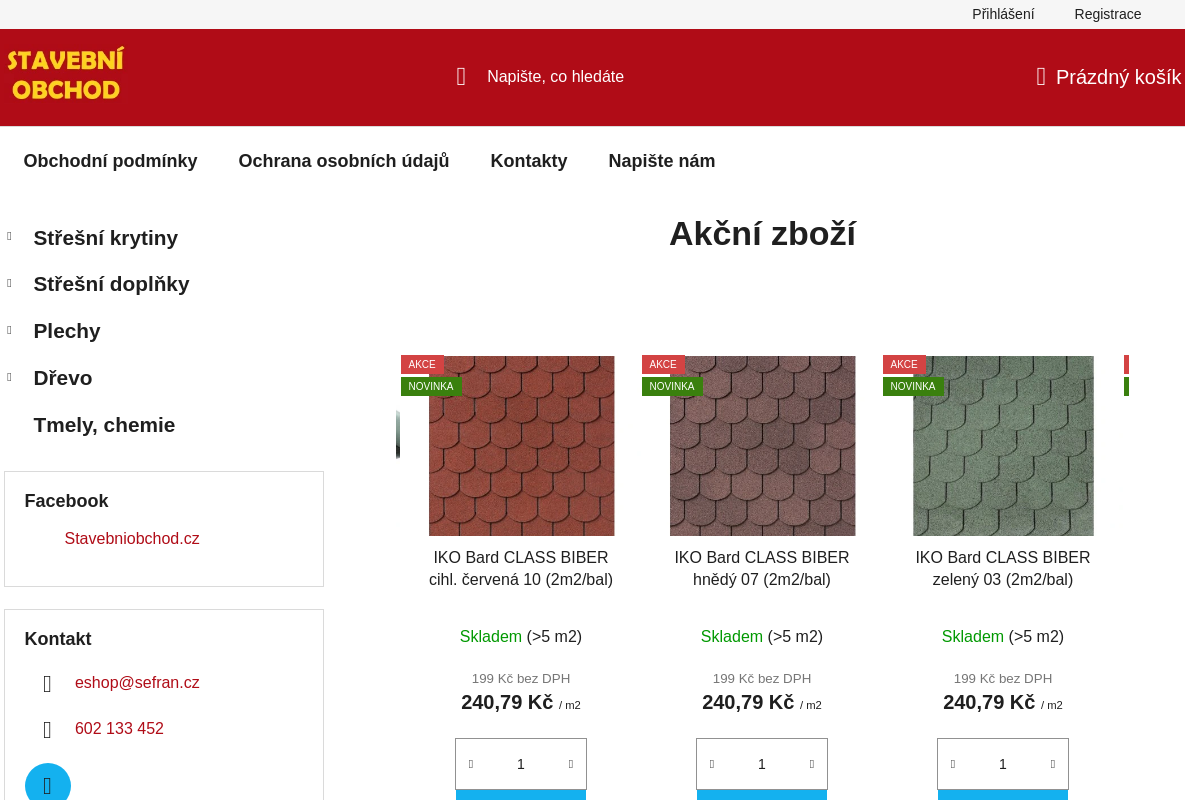Open the Stavebniobchod.cz Facebook link
Screen dimensions: 1200x800
point(132,538)
